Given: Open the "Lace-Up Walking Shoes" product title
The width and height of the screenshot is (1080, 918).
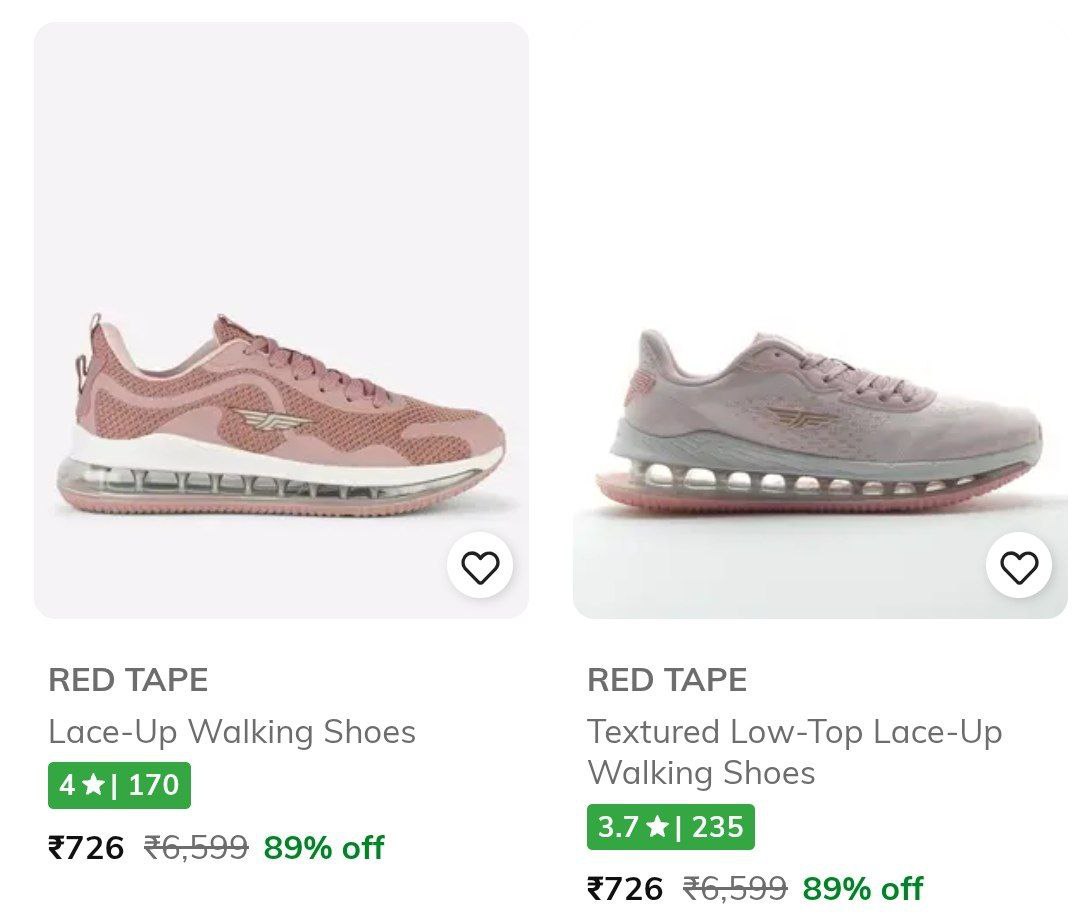Looking at the screenshot, I should click(x=232, y=732).
